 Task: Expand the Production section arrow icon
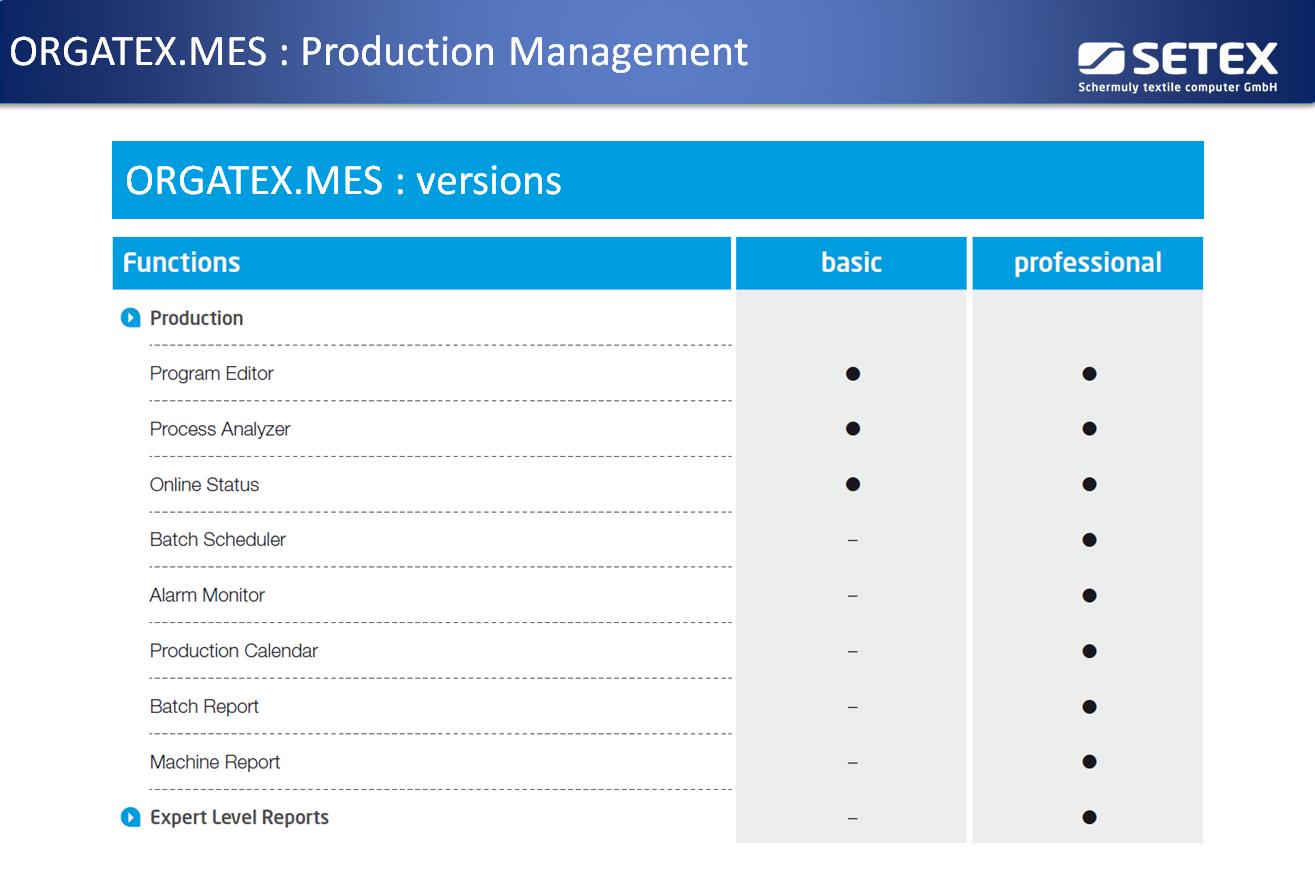[x=130, y=318]
